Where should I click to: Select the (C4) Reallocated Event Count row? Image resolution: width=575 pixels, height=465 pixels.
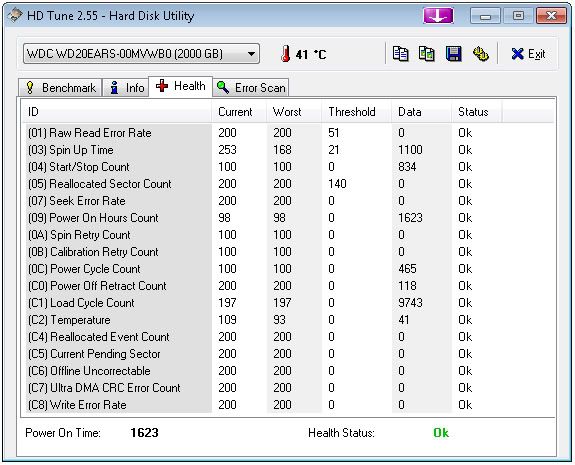[x=264, y=337]
